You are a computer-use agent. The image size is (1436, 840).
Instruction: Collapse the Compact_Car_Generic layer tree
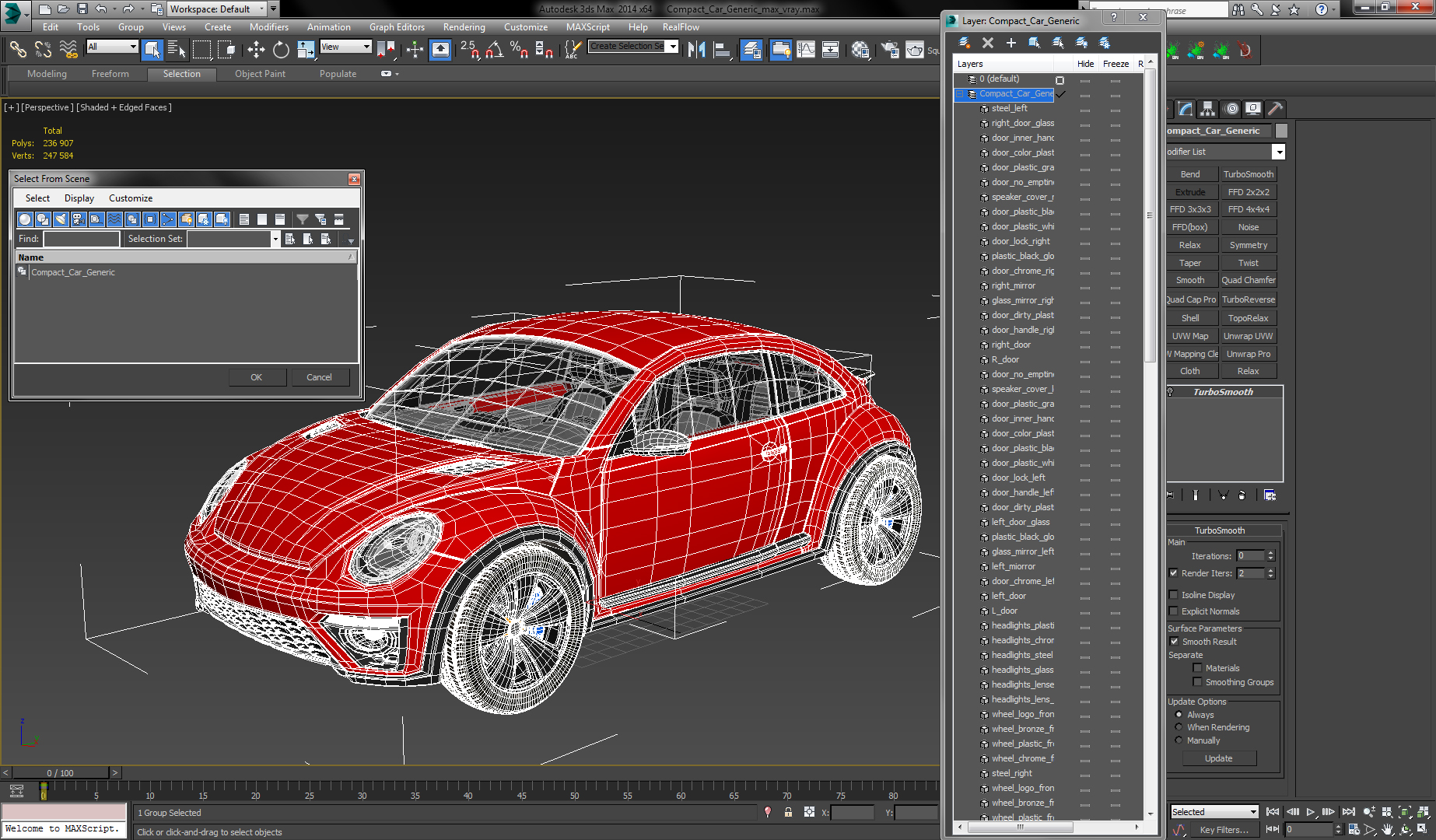pyautogui.click(x=960, y=93)
